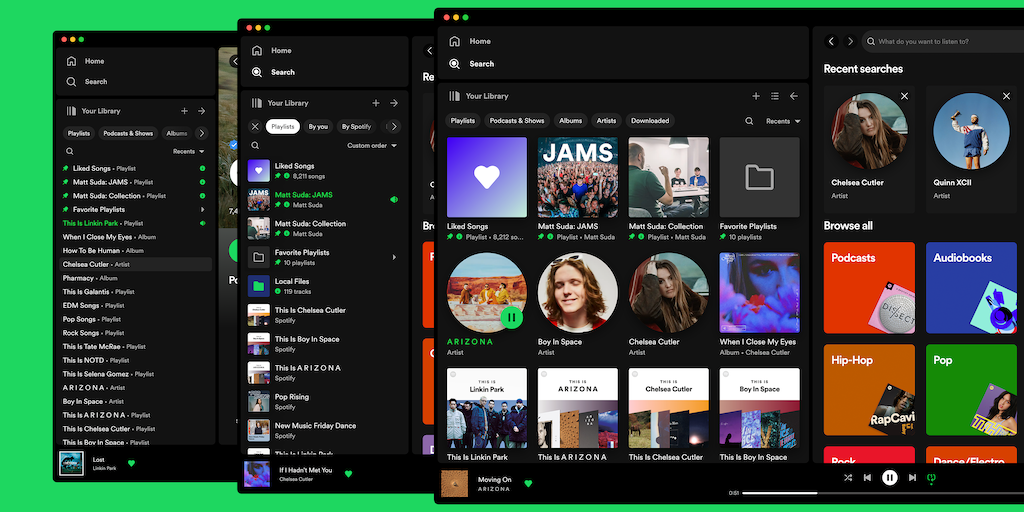
Task: Pause ARIZONA using green button on artist
Action: click(x=511, y=317)
